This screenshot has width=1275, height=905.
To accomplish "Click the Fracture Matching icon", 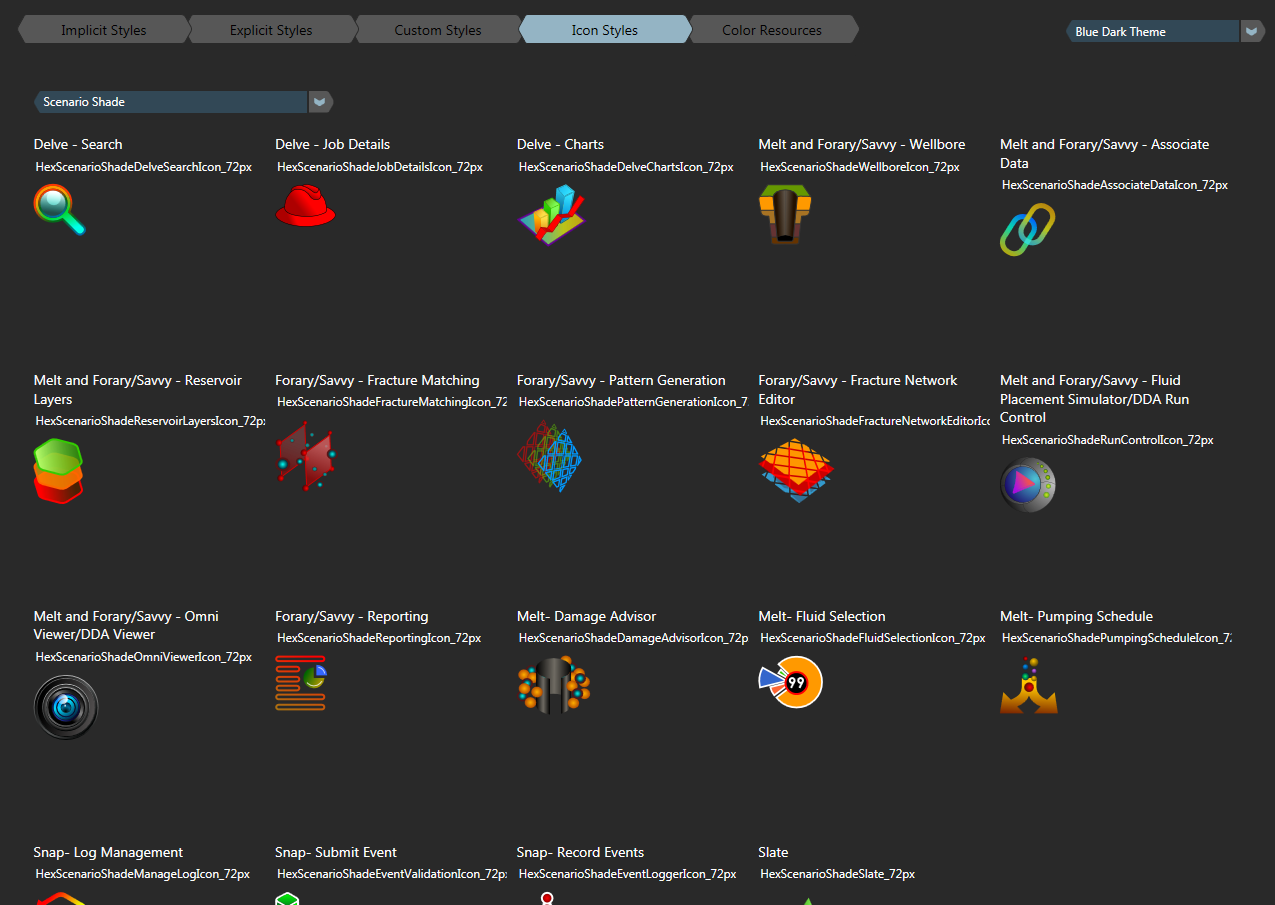I will (306, 456).
